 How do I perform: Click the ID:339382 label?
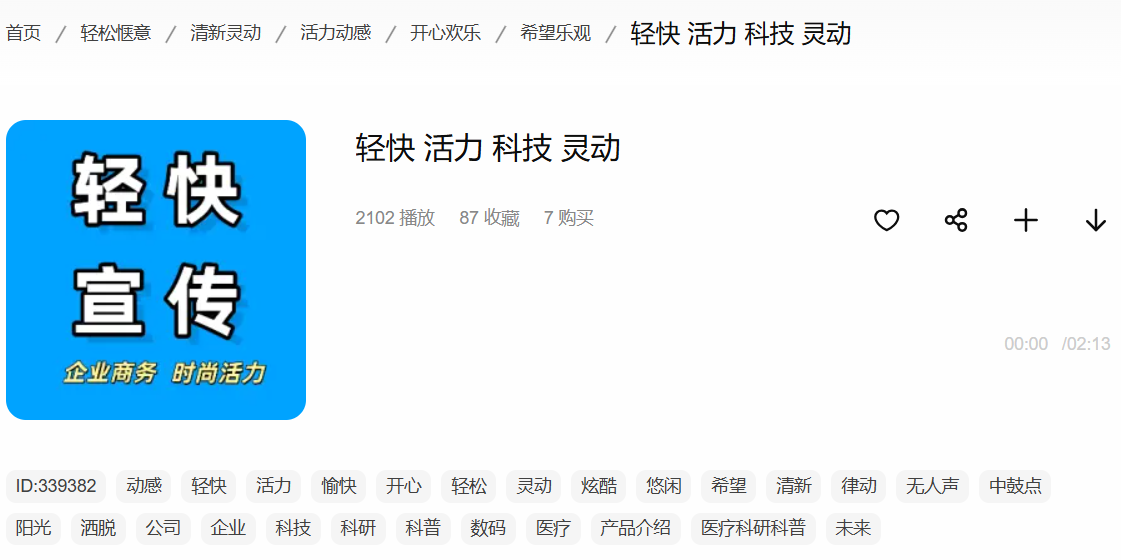tap(56, 486)
